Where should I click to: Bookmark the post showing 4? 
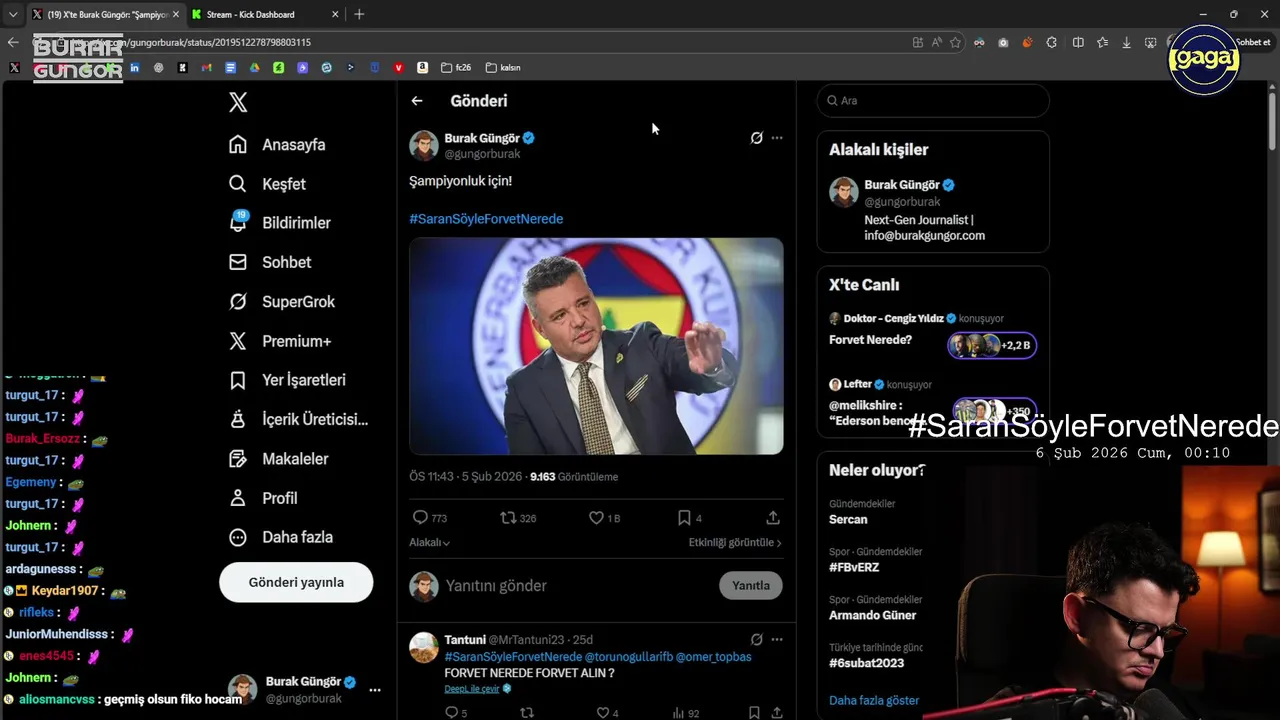click(x=684, y=518)
